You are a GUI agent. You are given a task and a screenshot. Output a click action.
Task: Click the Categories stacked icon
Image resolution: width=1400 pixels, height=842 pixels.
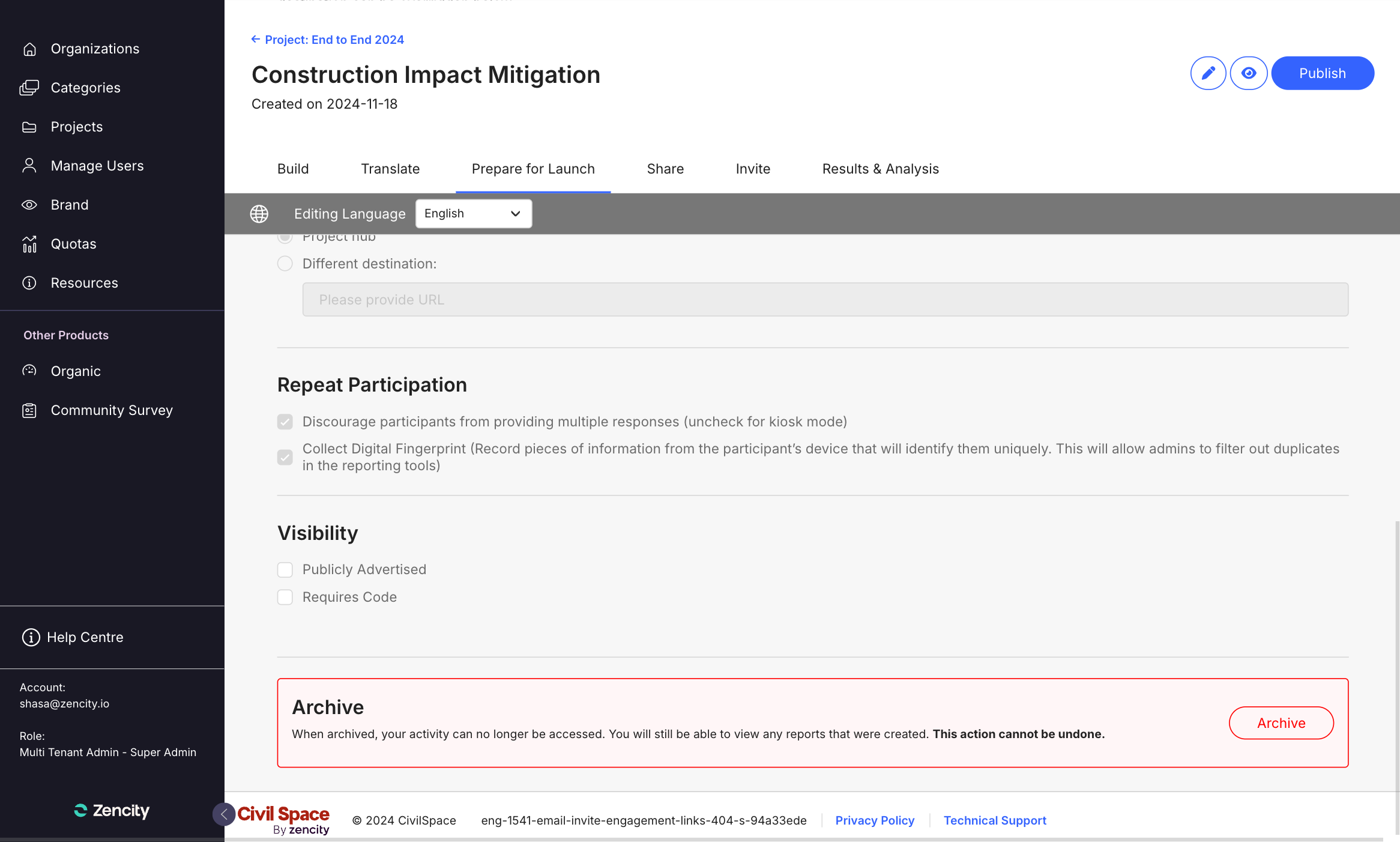[29, 88]
